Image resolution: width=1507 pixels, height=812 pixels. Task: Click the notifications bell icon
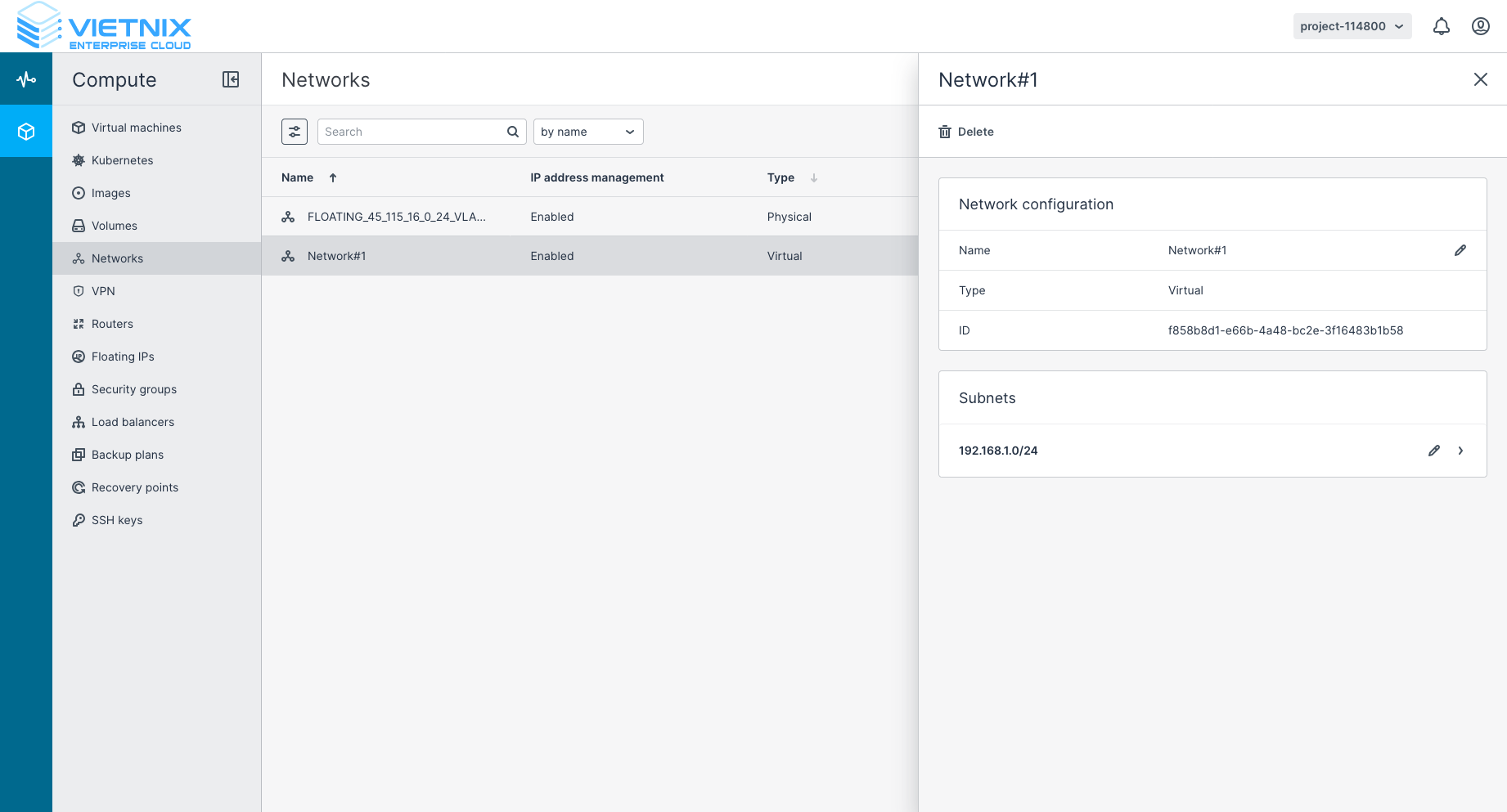1441,26
